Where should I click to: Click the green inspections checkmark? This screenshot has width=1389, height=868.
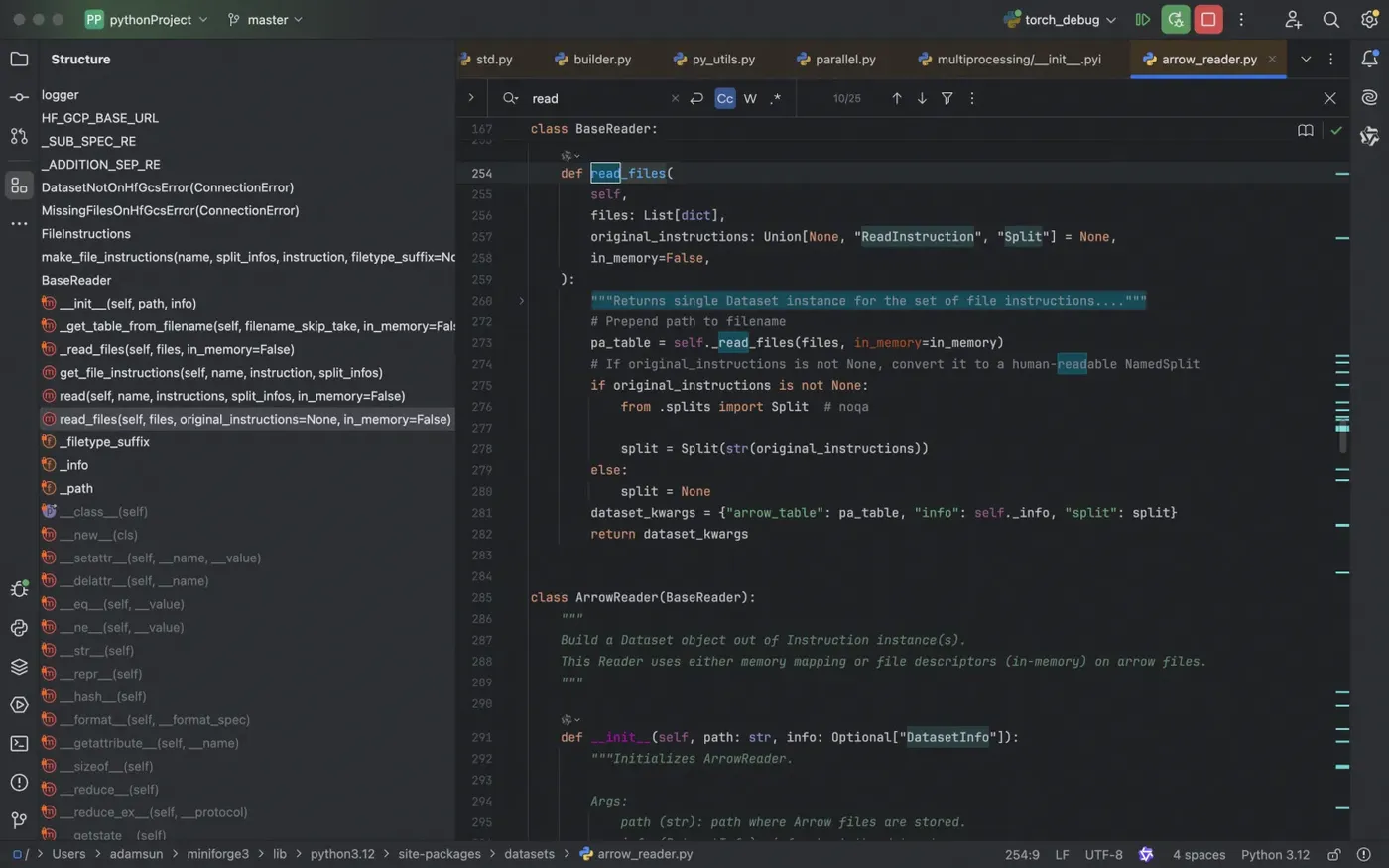pyautogui.click(x=1336, y=130)
